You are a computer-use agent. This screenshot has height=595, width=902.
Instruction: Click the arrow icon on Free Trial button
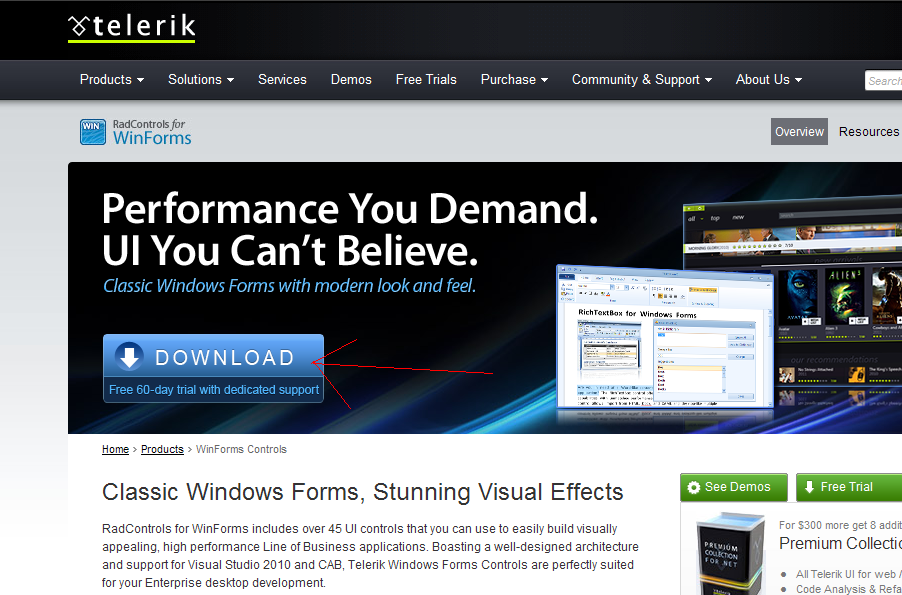coord(809,487)
